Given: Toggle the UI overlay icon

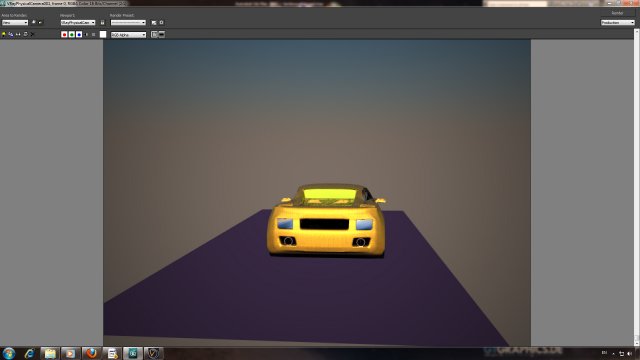Looking at the screenshot, I should point(154,35).
